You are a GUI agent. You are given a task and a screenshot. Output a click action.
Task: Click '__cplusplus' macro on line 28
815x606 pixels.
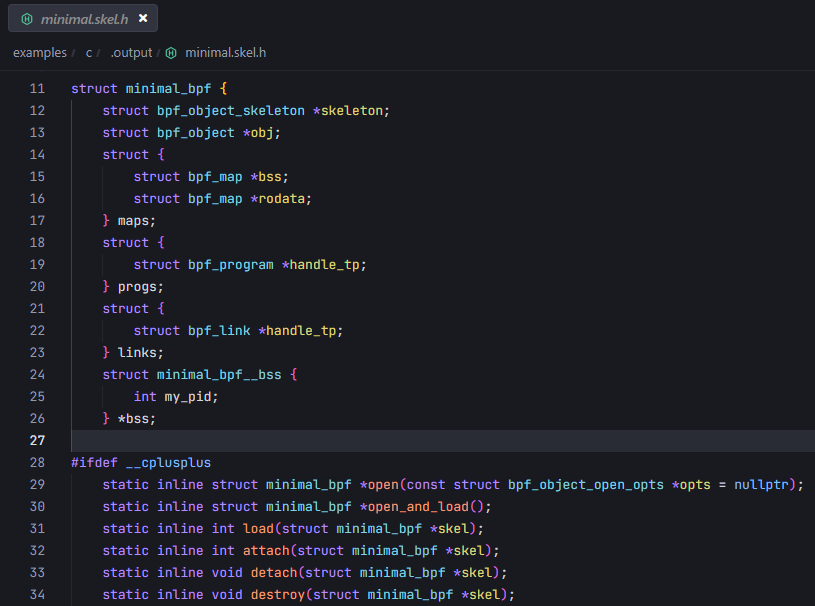pos(168,463)
